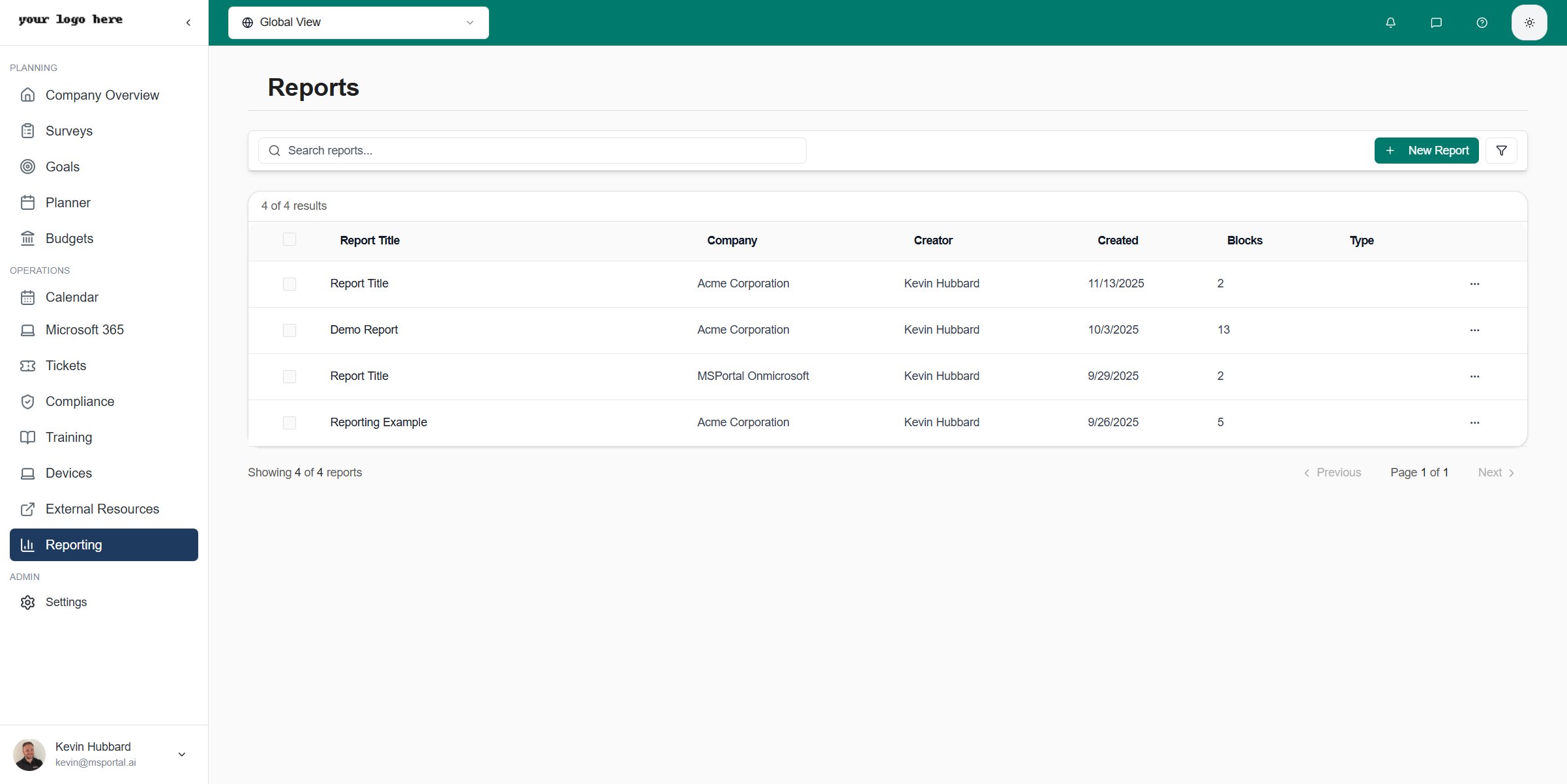Viewport: 1567px width, 784px height.
Task: Select all reports with the header checkbox
Action: tap(290, 239)
